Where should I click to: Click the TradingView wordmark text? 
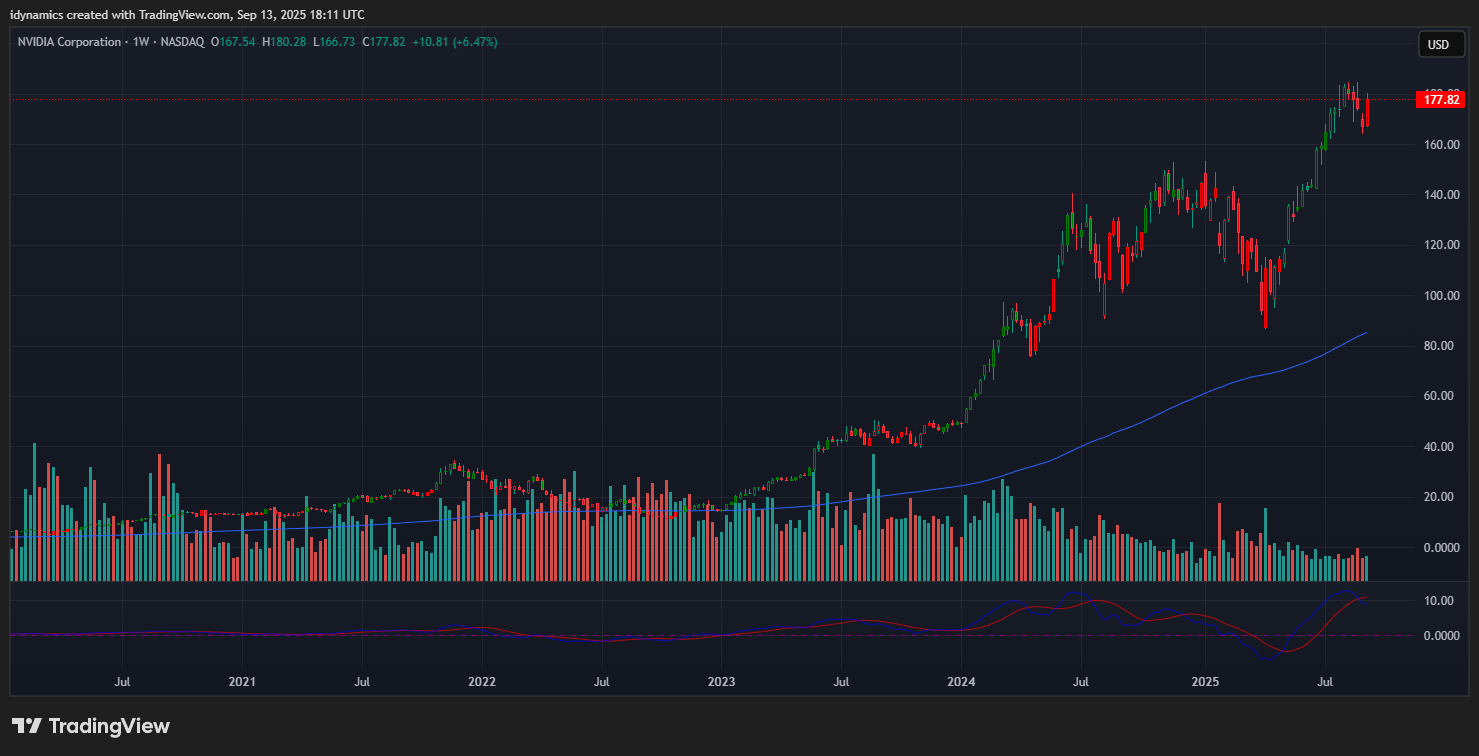[109, 726]
